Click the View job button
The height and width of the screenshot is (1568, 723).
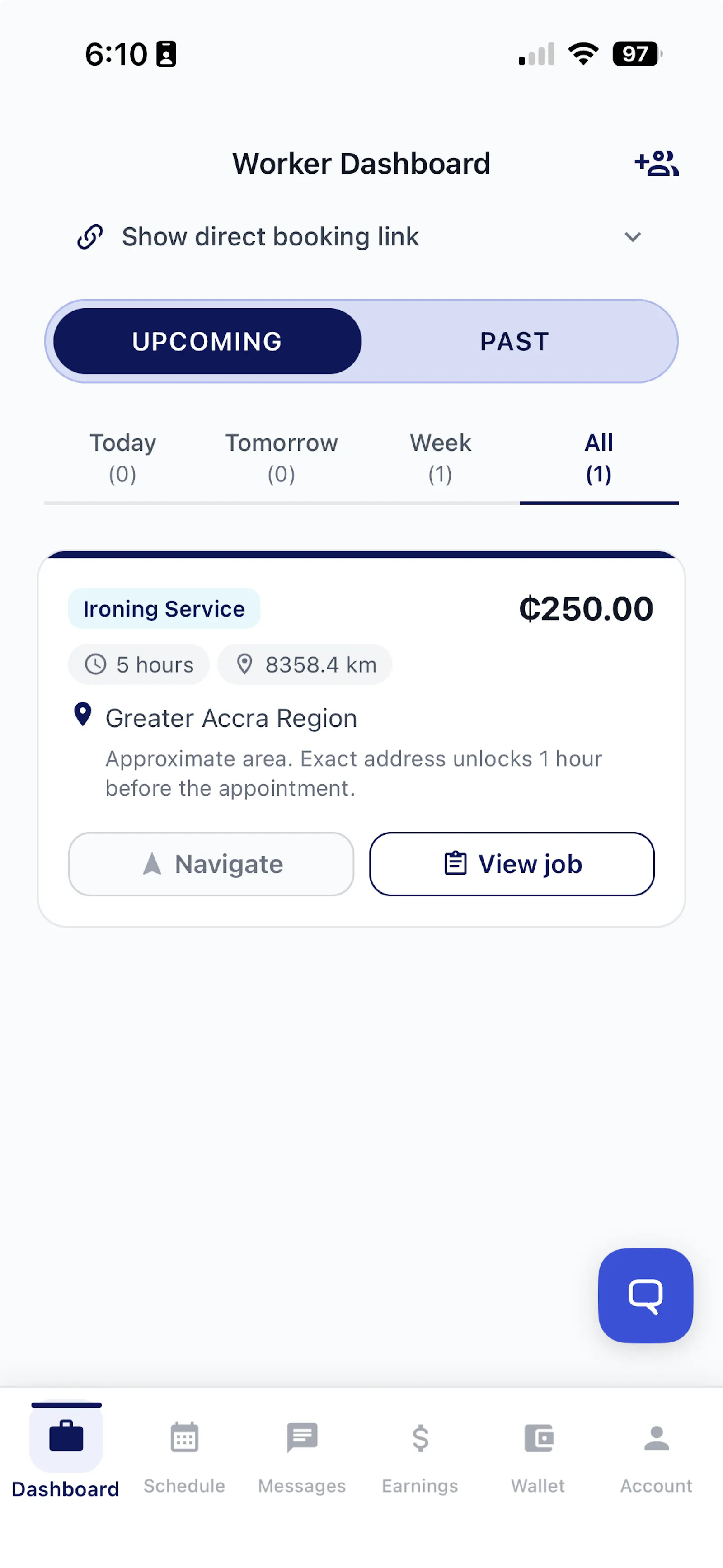(512, 864)
